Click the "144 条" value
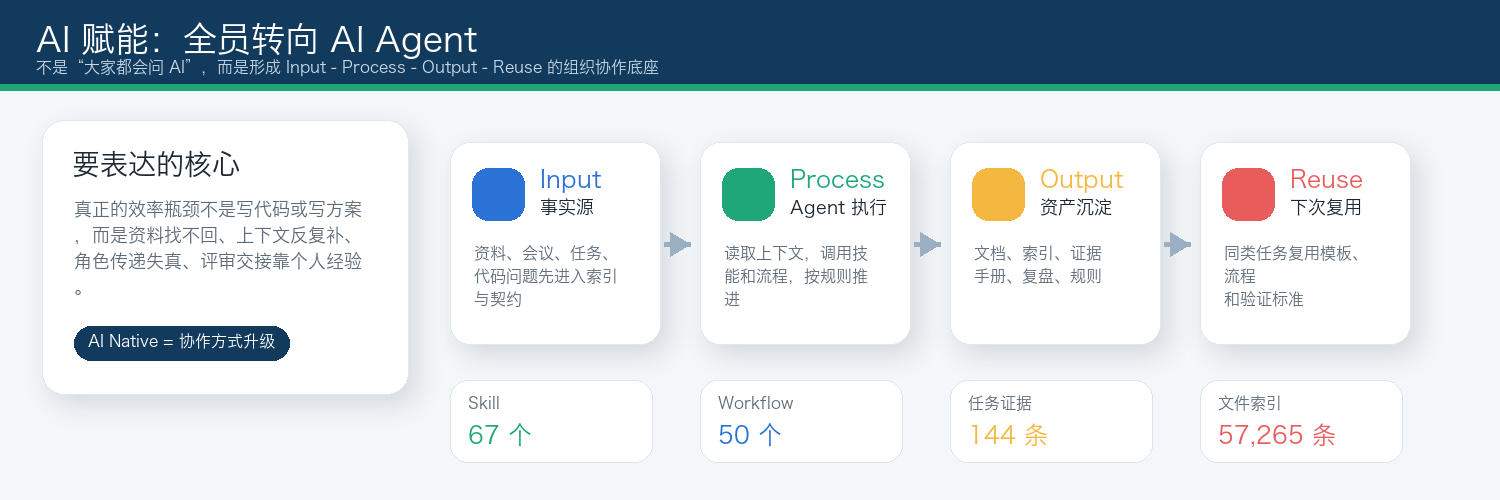Image resolution: width=1500 pixels, height=500 pixels. click(x=1008, y=435)
